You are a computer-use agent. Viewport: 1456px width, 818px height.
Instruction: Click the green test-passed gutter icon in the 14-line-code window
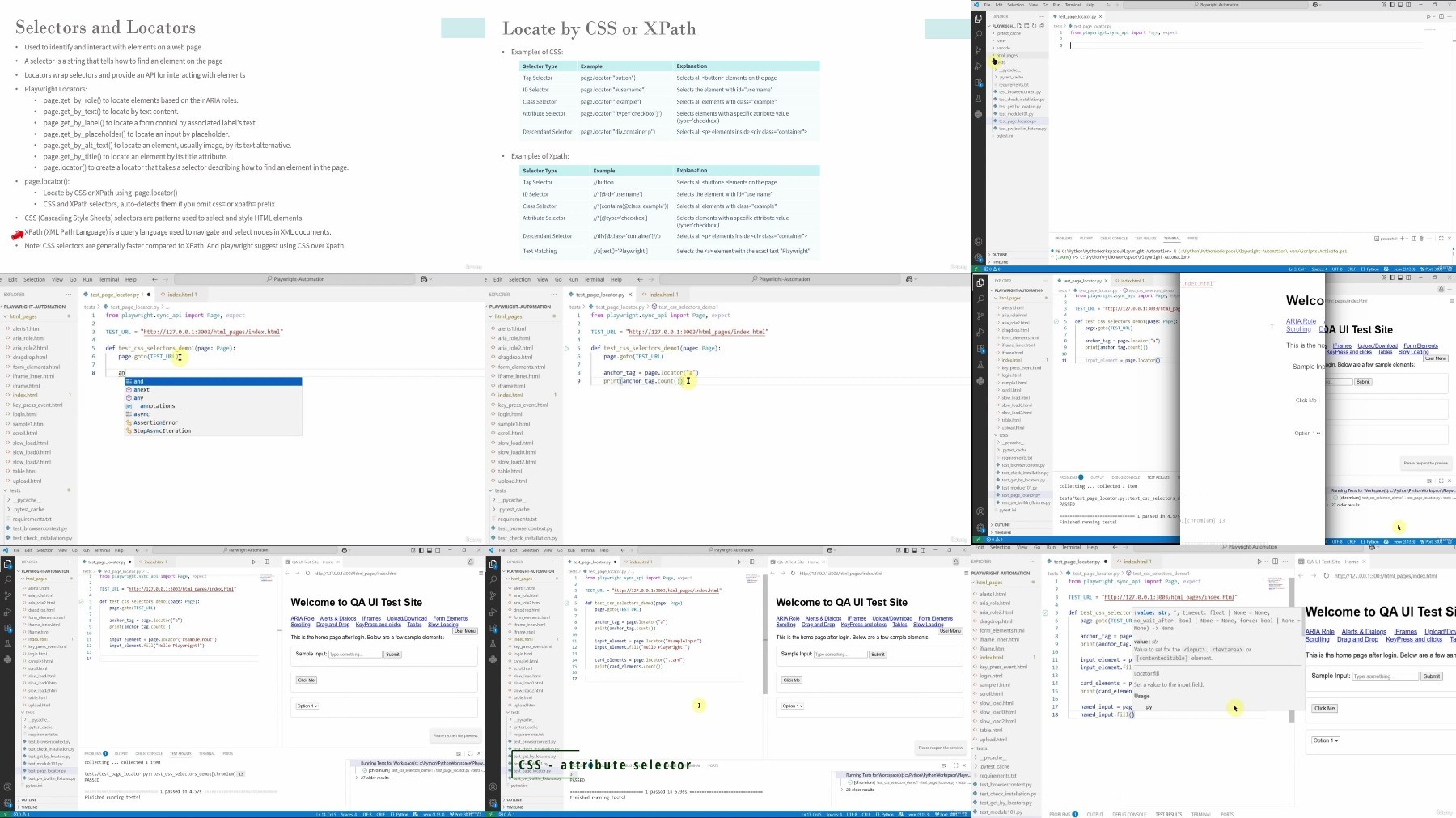(x=81, y=602)
